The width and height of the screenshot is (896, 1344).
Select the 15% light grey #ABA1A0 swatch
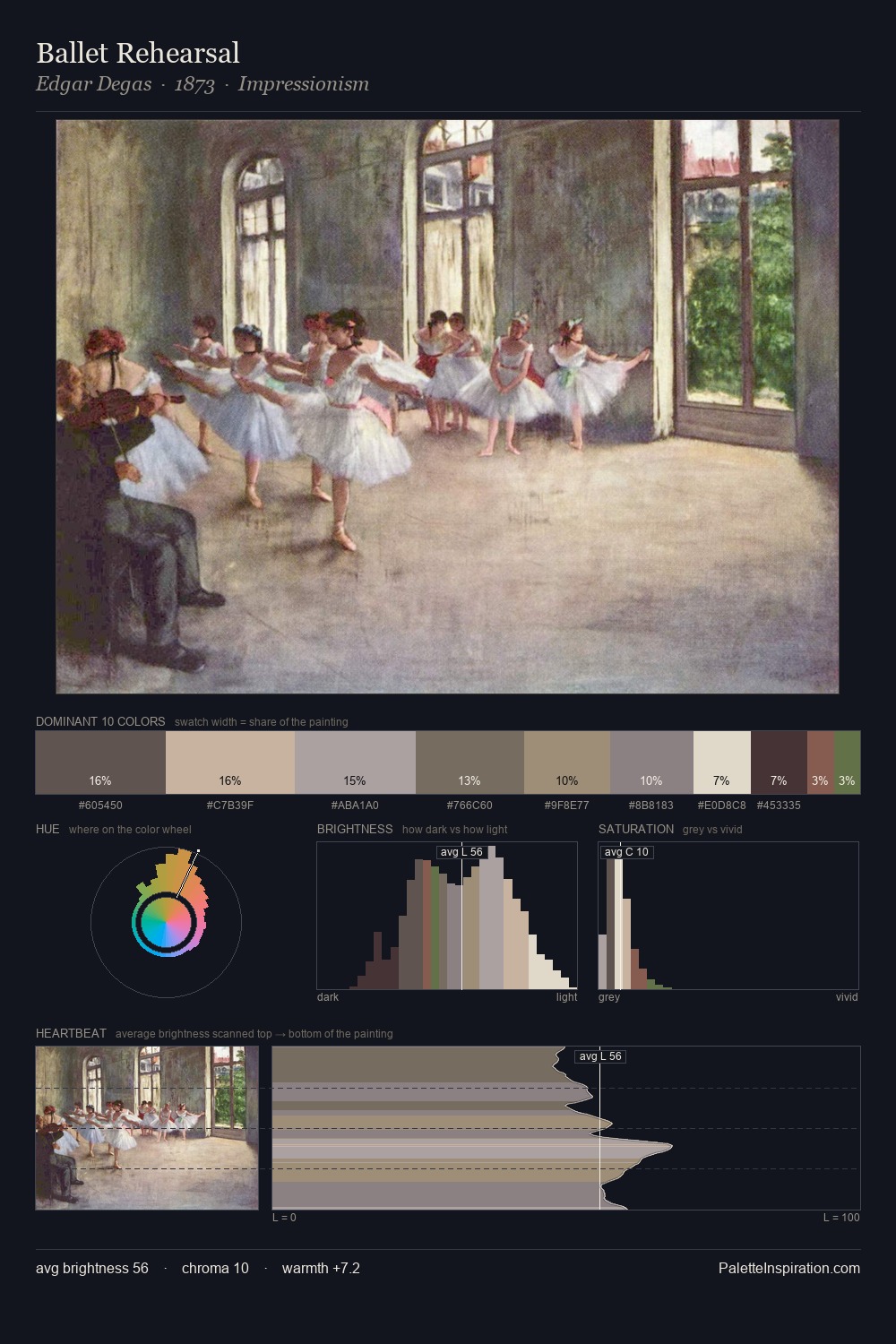[355, 762]
